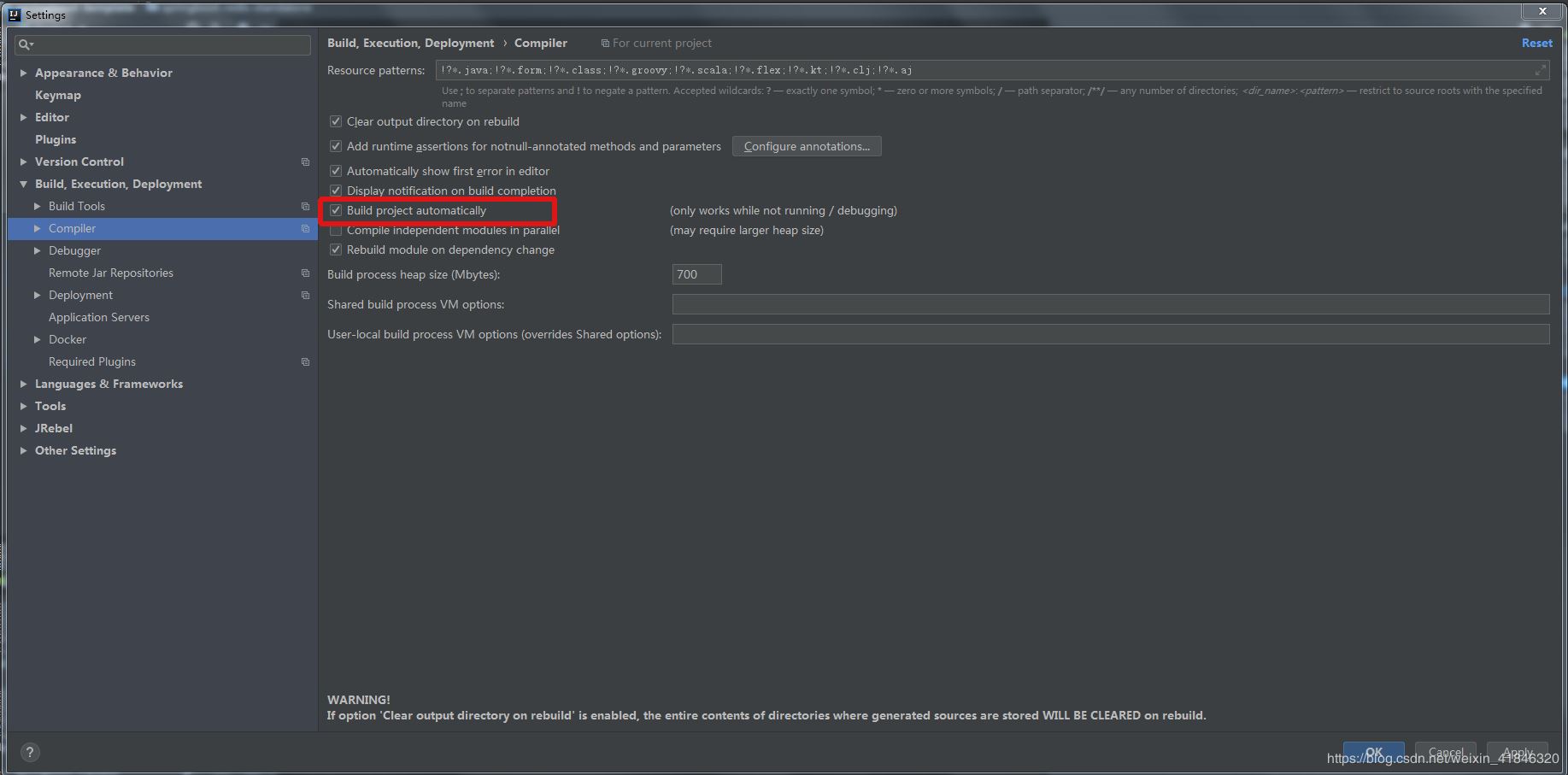Image resolution: width=1568 pixels, height=775 pixels.
Task: Select the Keymap settings page
Action: click(58, 95)
